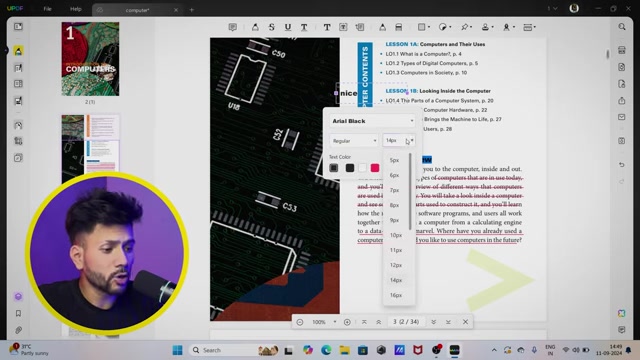Pick the black text color swatch
Screen dimensions: 640x360
point(350,168)
